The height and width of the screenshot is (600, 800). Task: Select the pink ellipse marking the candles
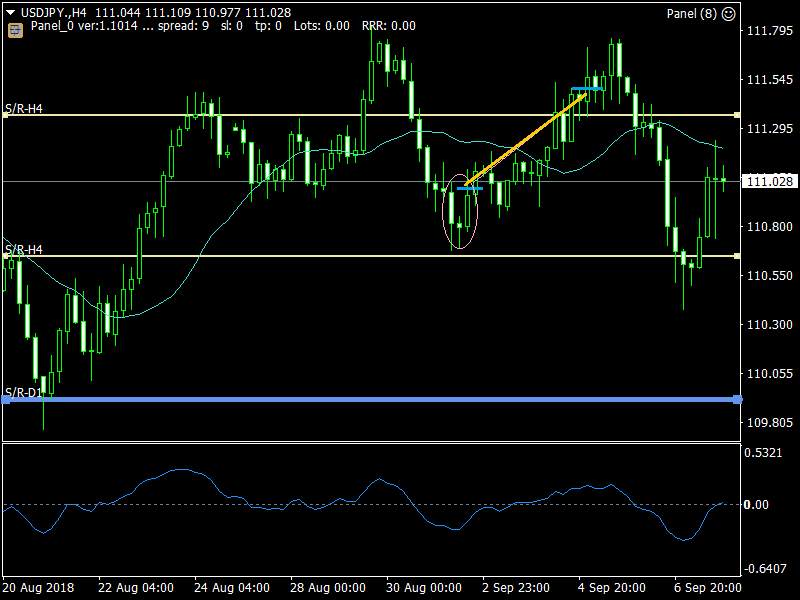460,211
